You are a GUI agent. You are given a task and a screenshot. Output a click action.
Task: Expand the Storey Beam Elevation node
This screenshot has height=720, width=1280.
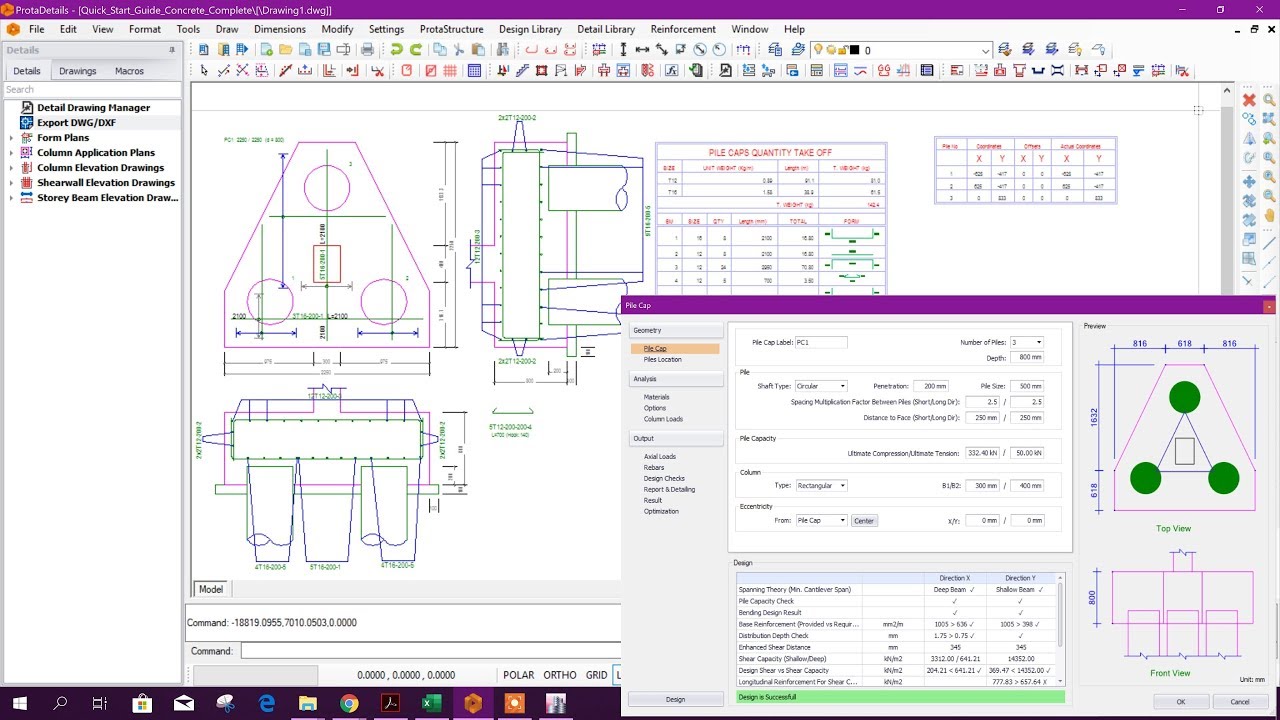coord(11,198)
